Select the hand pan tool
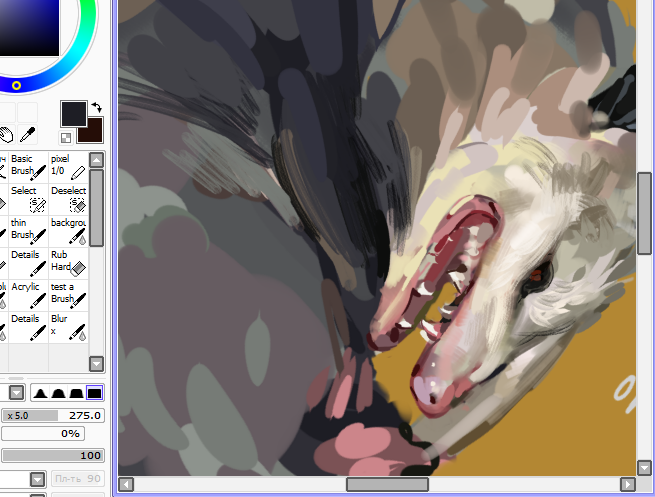This screenshot has width=655, height=497. coord(6,134)
